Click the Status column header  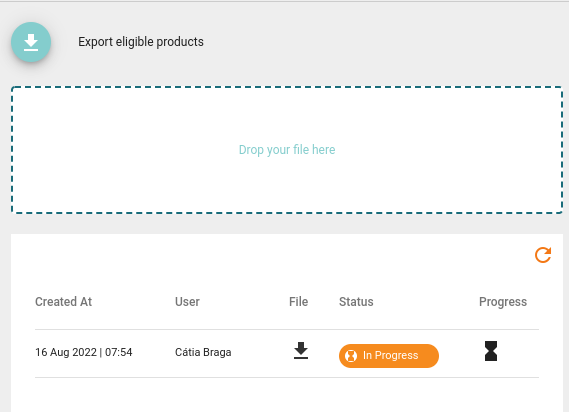point(356,302)
